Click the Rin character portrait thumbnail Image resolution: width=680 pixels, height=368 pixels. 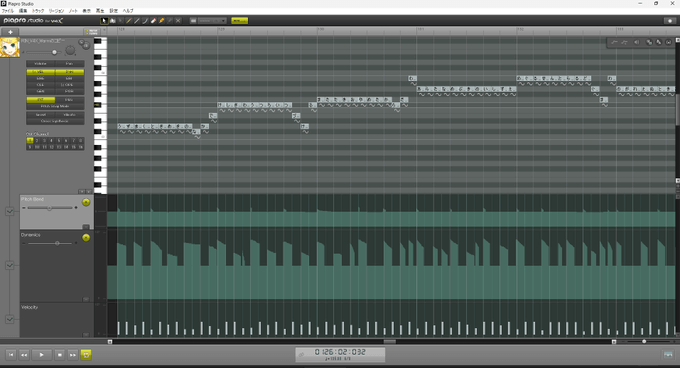[10, 48]
